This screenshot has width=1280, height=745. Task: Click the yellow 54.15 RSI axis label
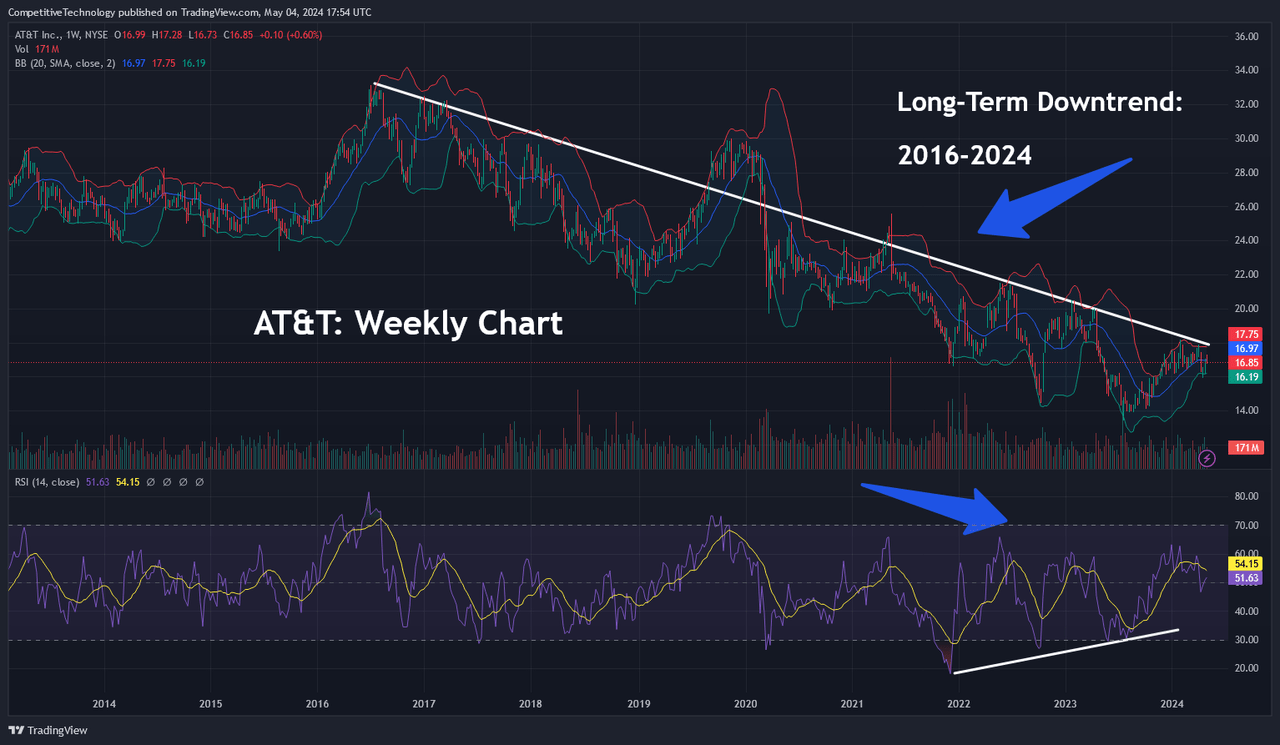pyautogui.click(x=1244, y=563)
